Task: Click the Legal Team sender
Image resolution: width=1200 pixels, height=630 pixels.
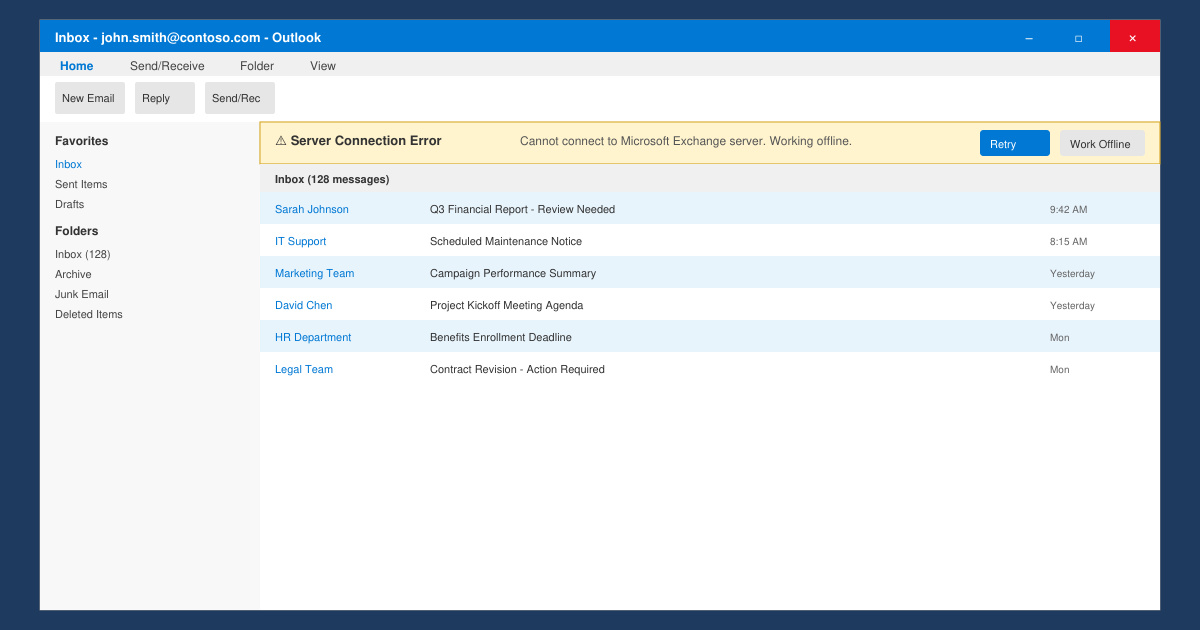Action: [x=304, y=369]
